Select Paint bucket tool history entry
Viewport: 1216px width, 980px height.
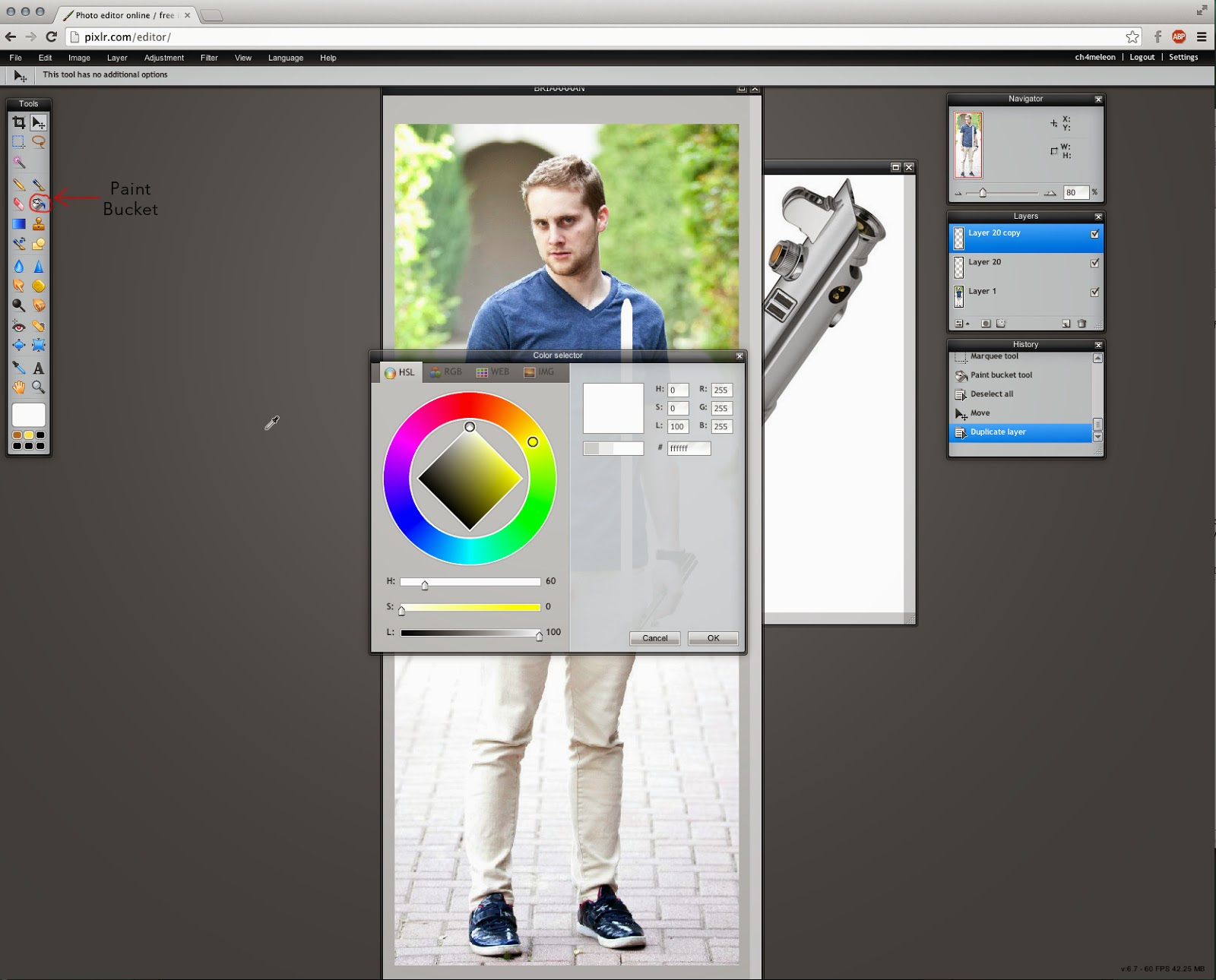point(1021,375)
